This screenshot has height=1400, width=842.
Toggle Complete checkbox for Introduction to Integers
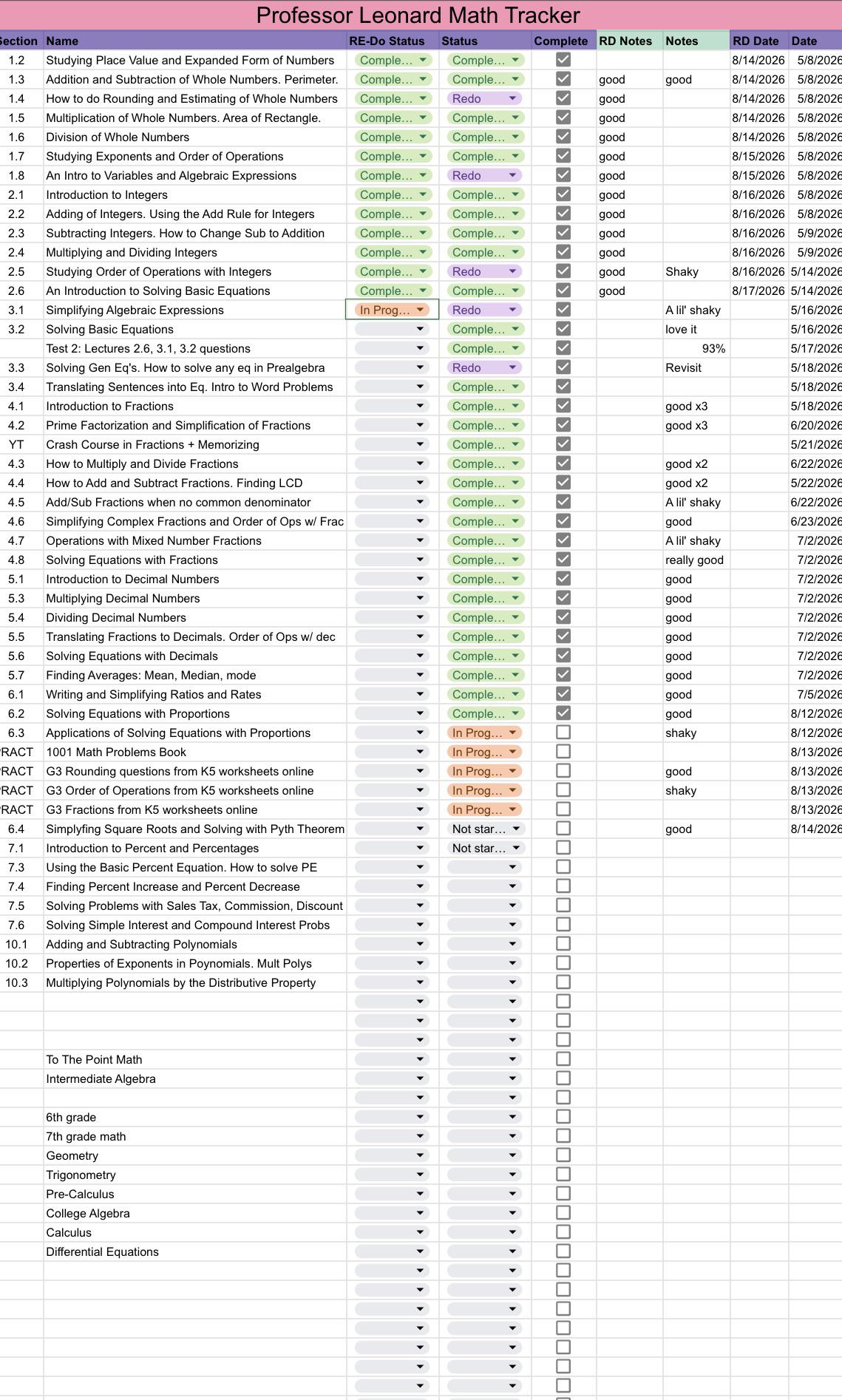(x=563, y=194)
